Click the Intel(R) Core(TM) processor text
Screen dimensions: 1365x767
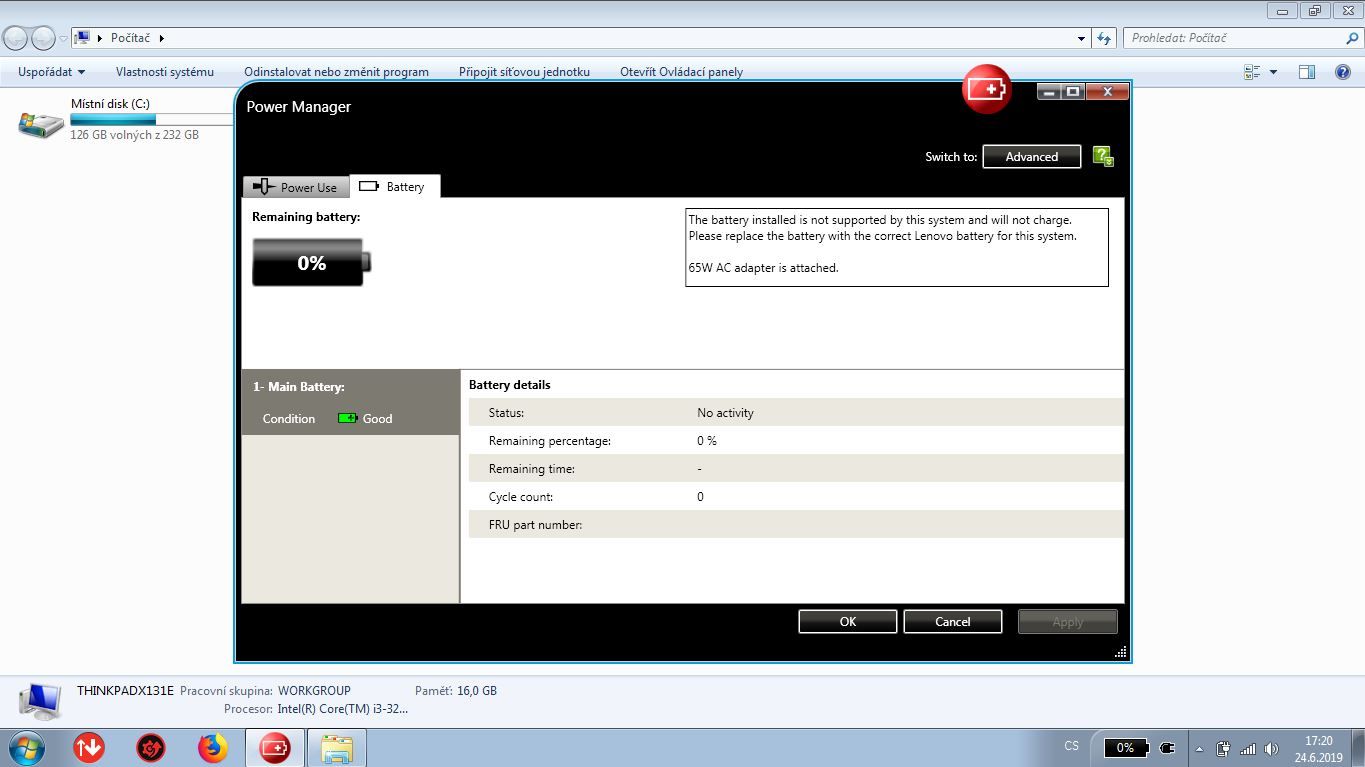pyautogui.click(x=343, y=708)
